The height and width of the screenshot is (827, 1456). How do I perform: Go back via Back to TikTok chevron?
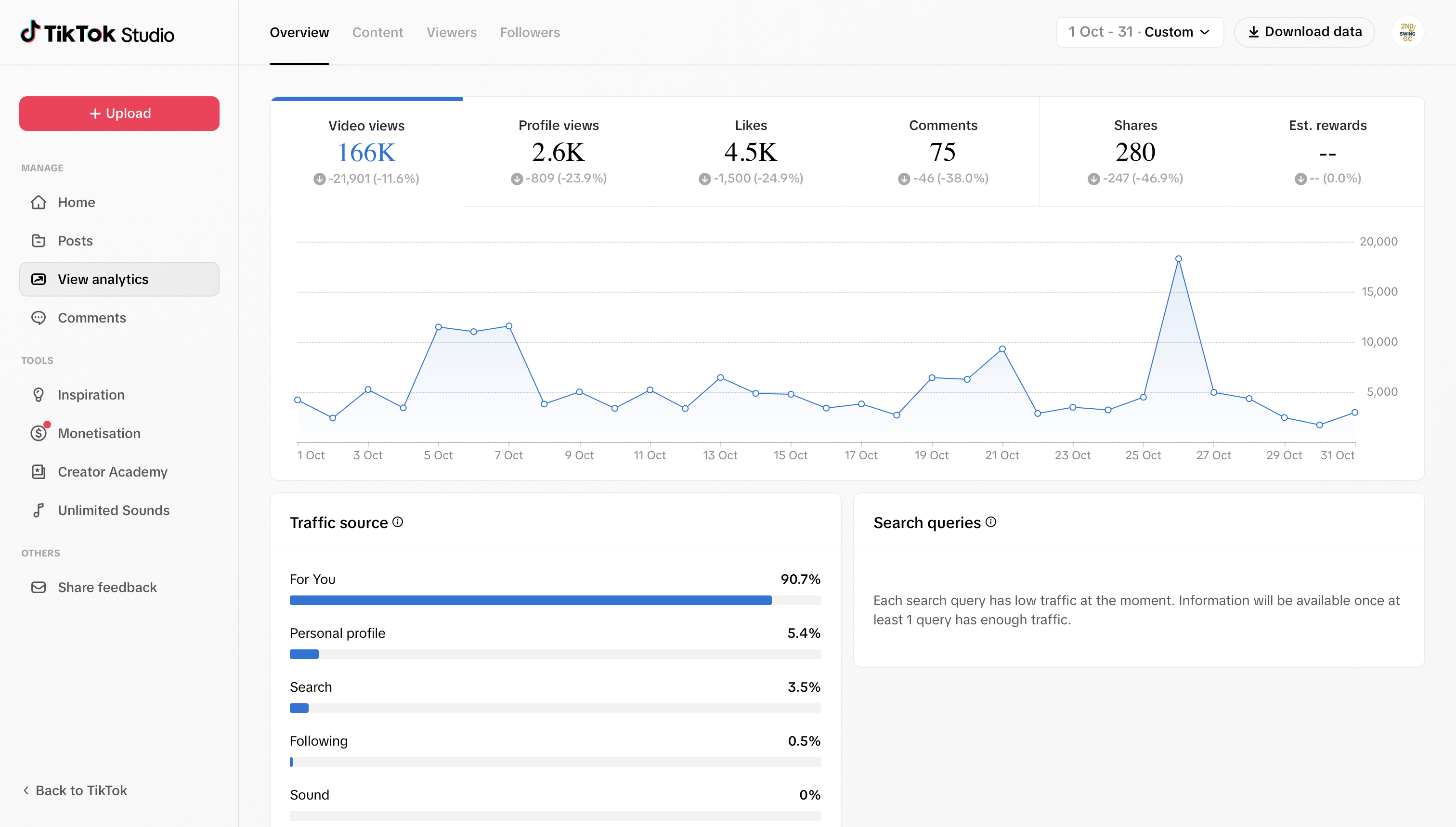[26, 790]
